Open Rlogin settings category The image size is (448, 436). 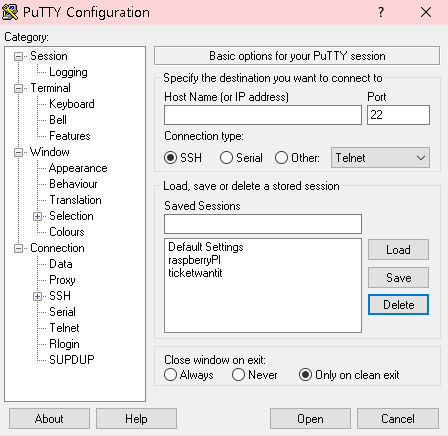pyautogui.click(x=64, y=344)
